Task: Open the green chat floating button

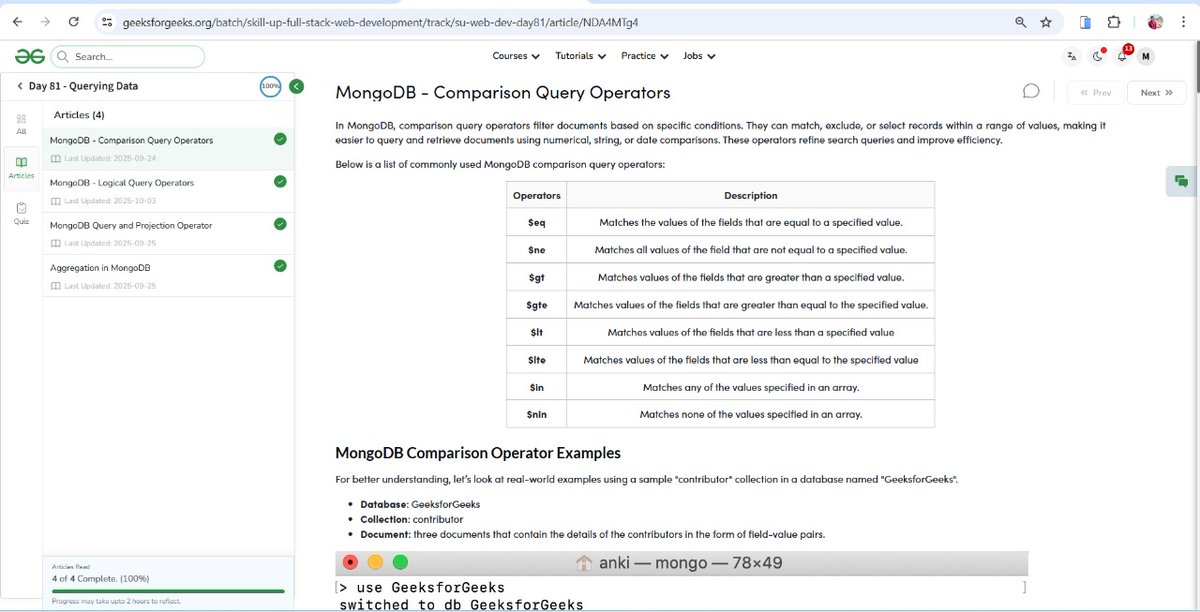Action: pos(1182,181)
